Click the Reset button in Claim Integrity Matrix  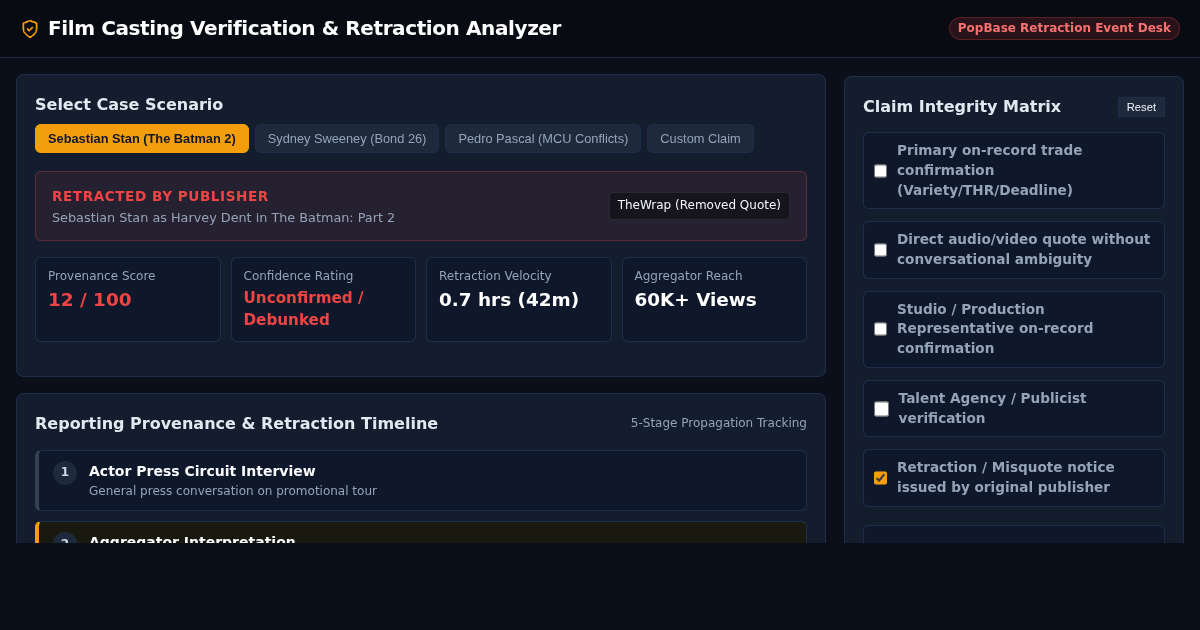[1141, 107]
